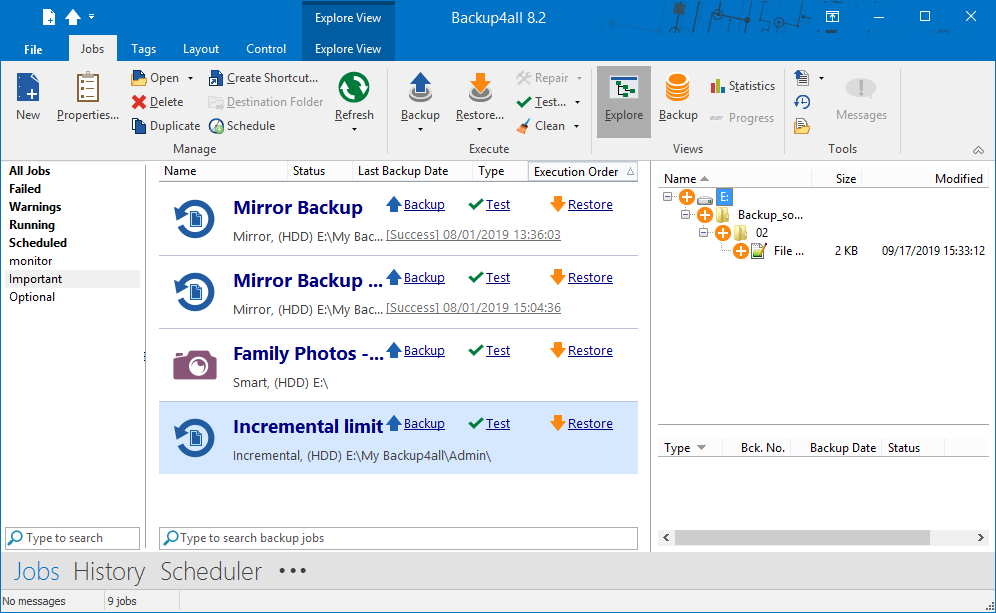Launch Restore from the Execute group
Screen dimensions: 996x613
(x=480, y=97)
